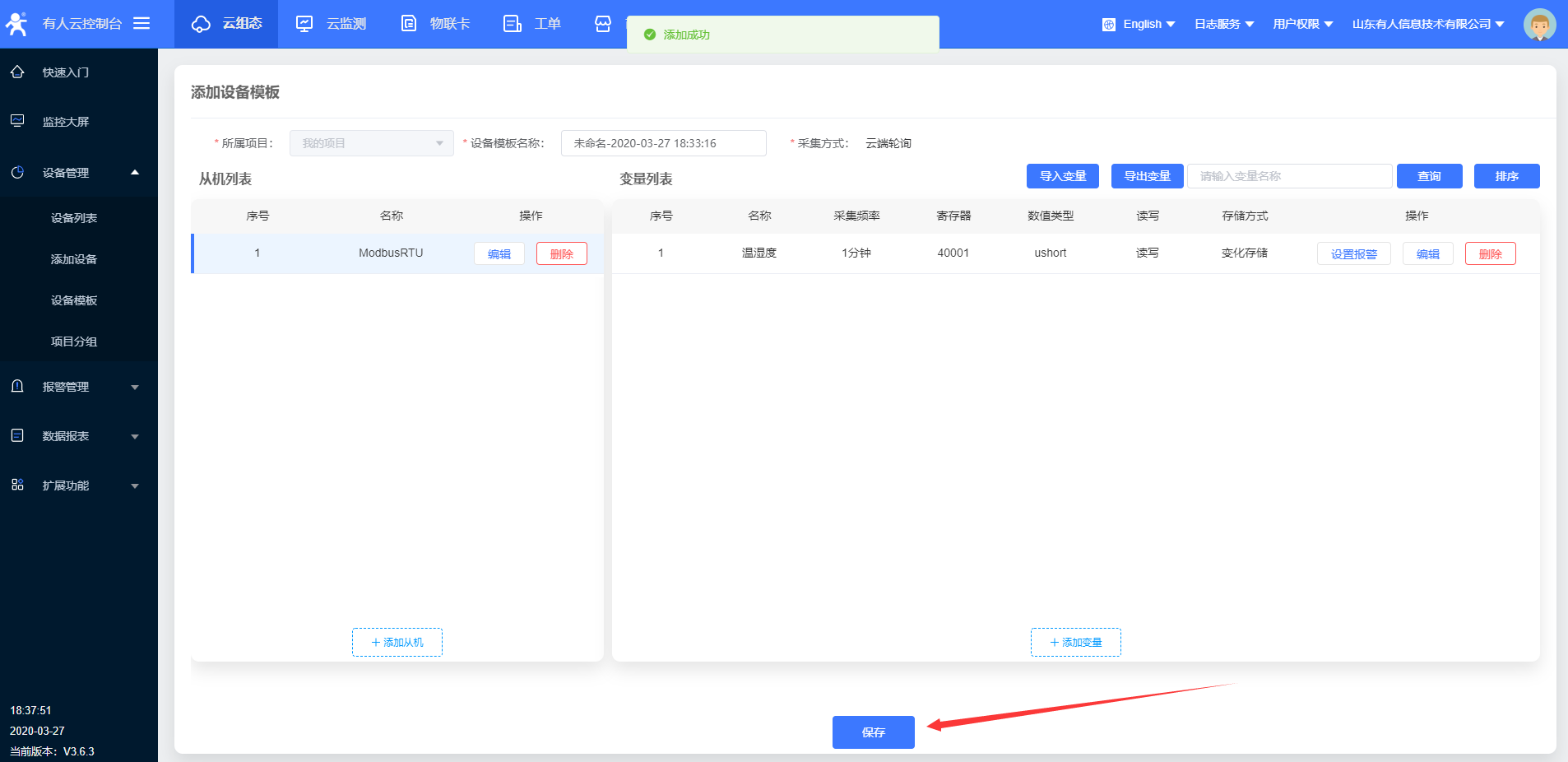The height and width of the screenshot is (762, 1568).
Task: Click the extended functions grid icon
Action: pos(17,485)
